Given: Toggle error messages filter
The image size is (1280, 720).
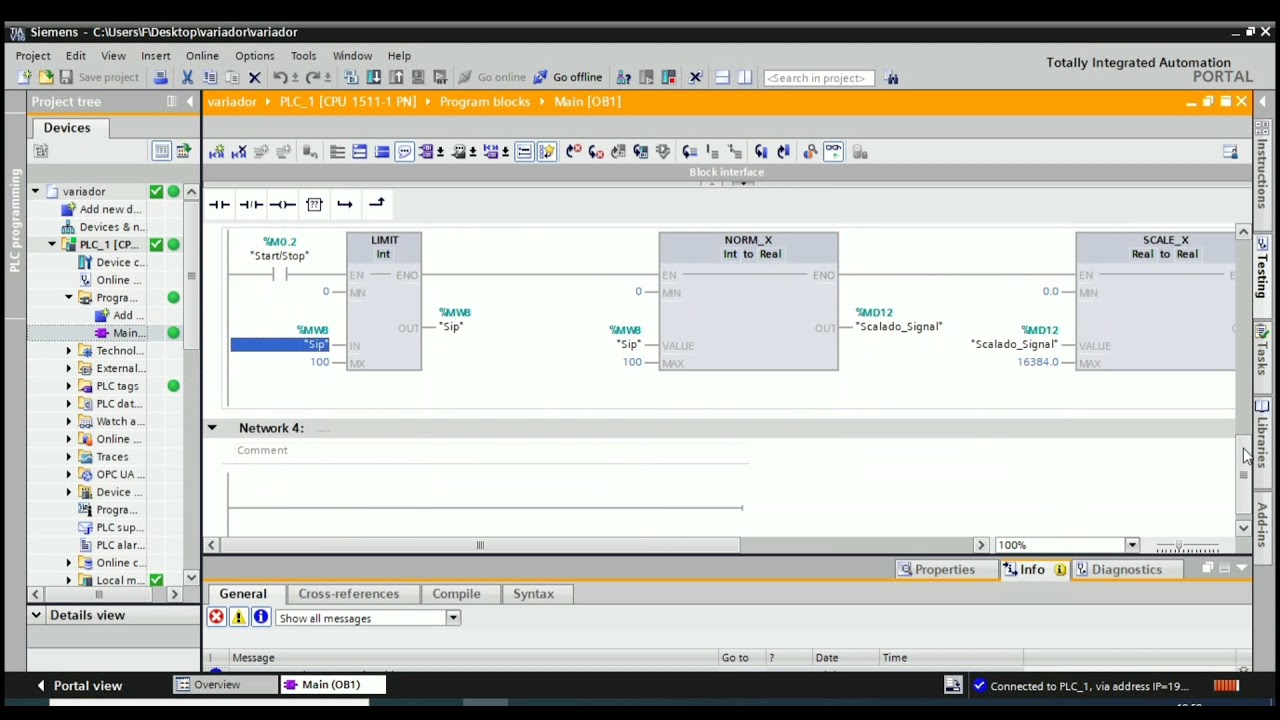Looking at the screenshot, I should [216, 618].
